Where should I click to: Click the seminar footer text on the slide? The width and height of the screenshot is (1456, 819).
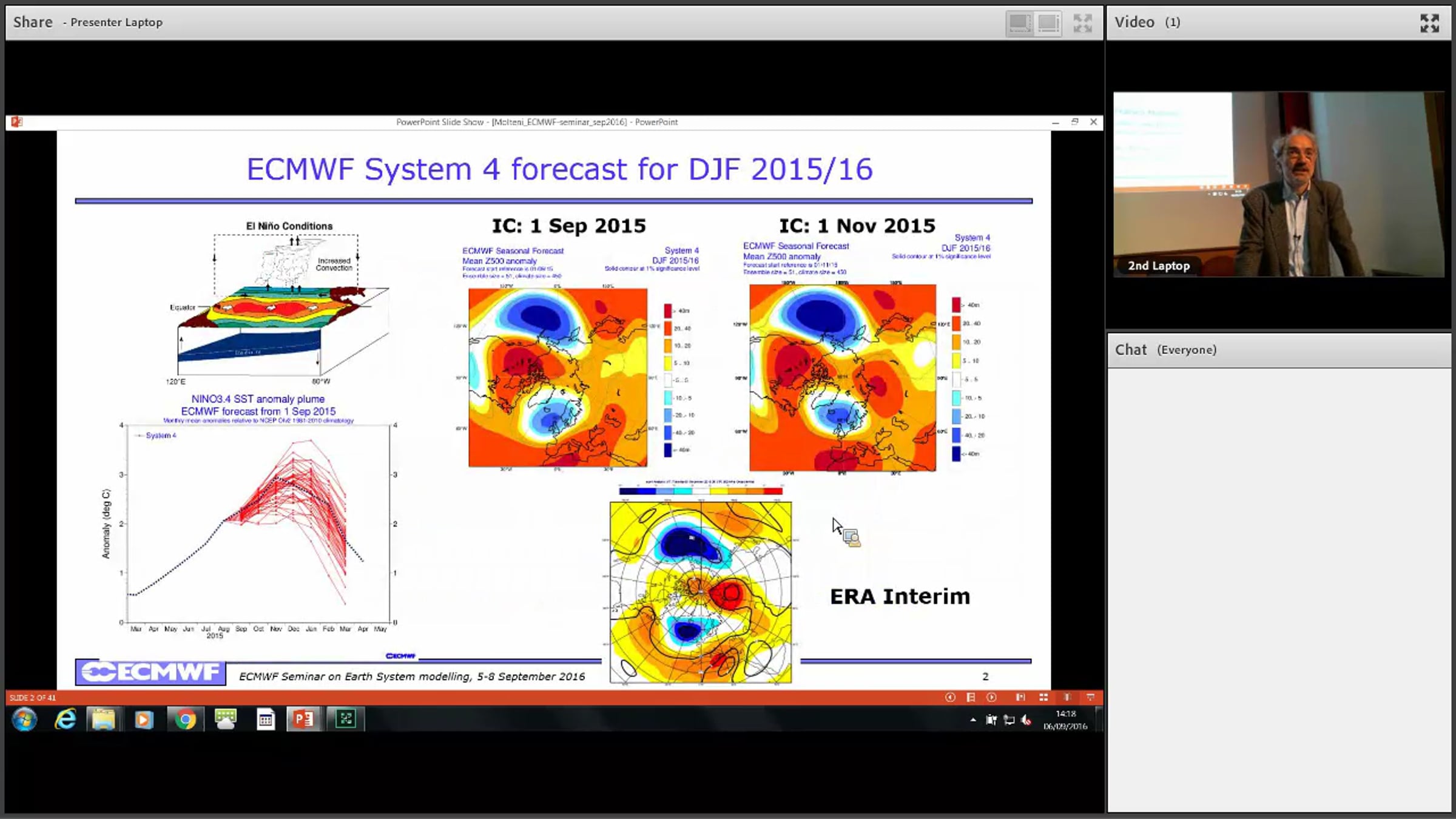coord(412,676)
